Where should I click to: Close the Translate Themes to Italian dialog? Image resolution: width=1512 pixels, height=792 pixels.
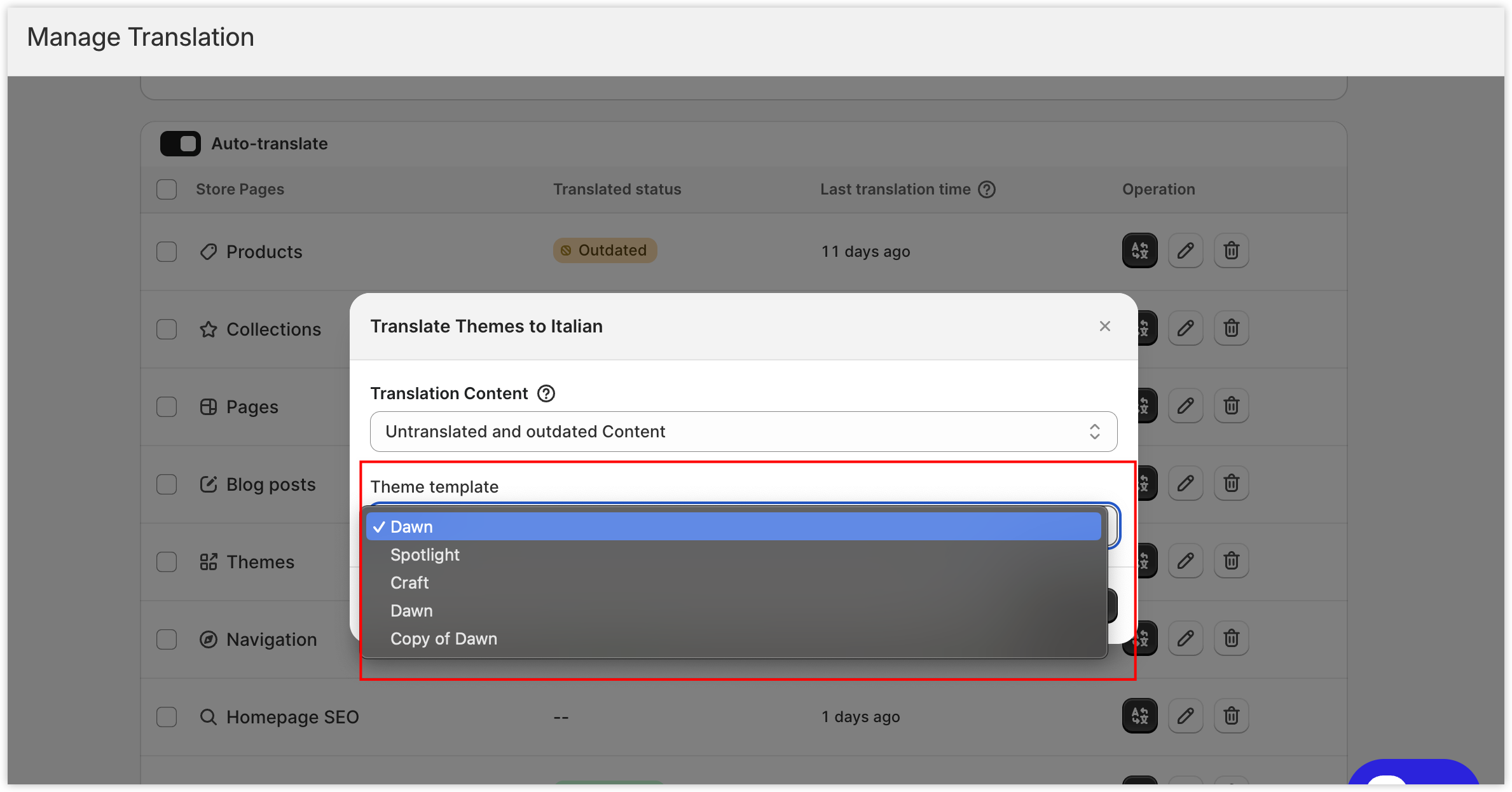(1104, 326)
